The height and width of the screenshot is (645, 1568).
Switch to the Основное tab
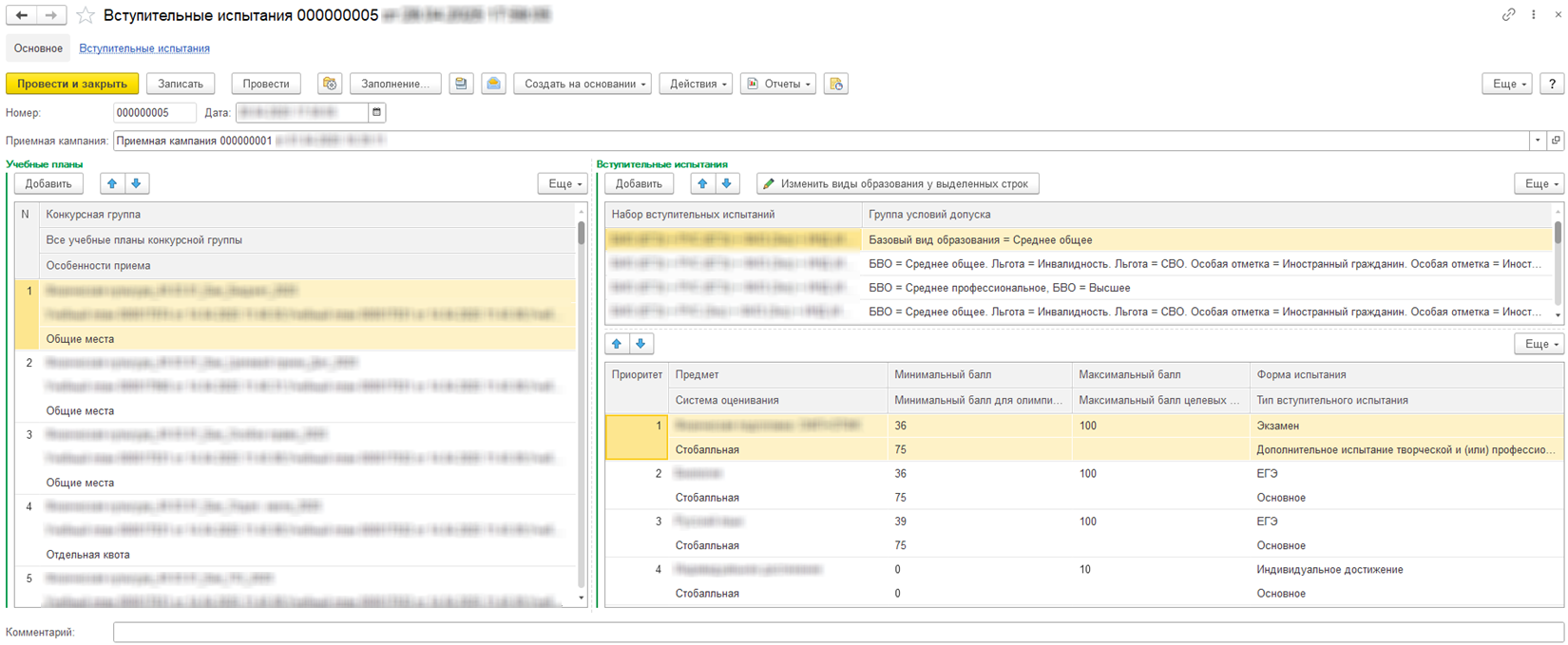point(38,48)
